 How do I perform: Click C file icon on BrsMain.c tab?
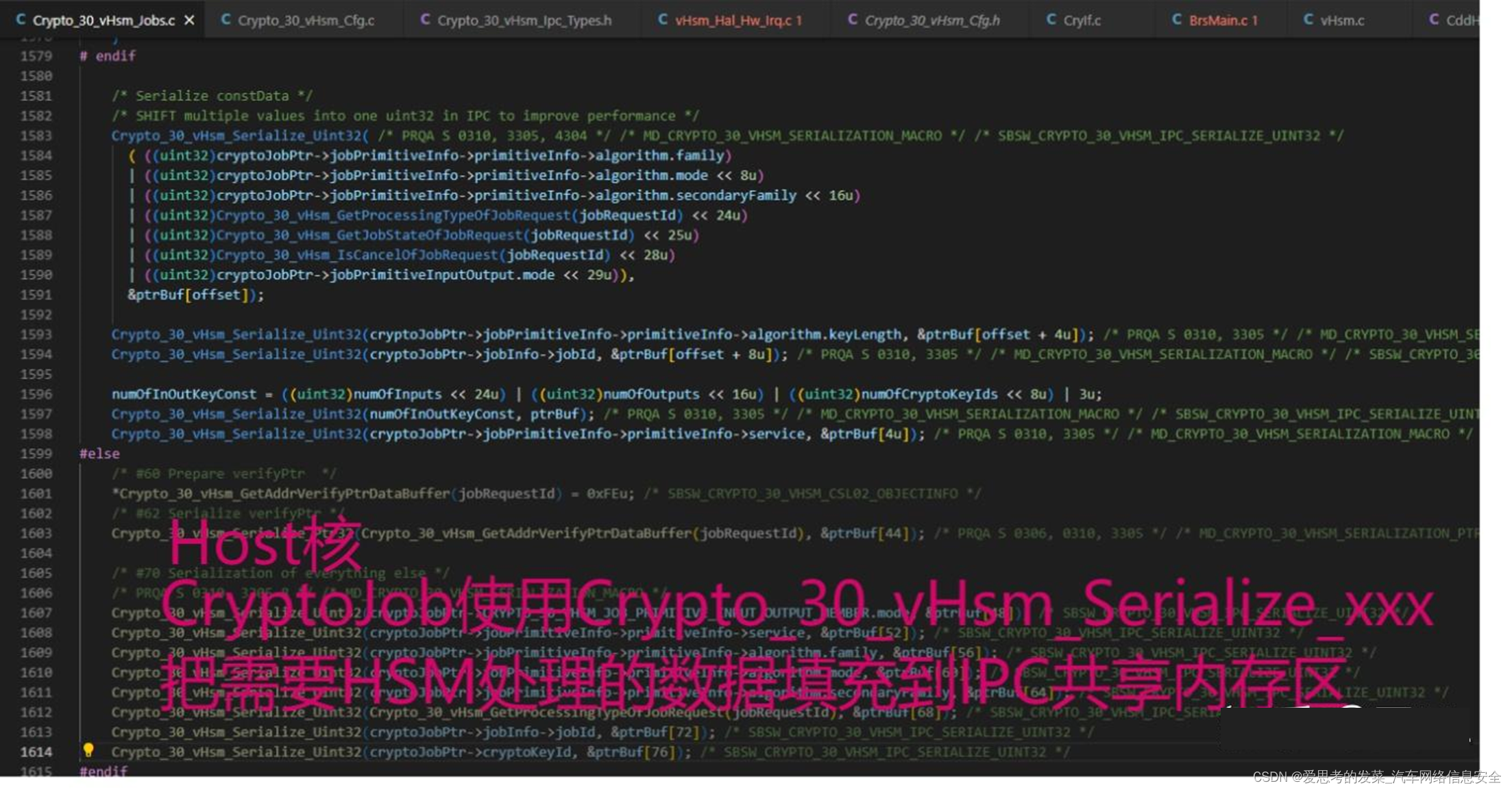pos(1176,20)
